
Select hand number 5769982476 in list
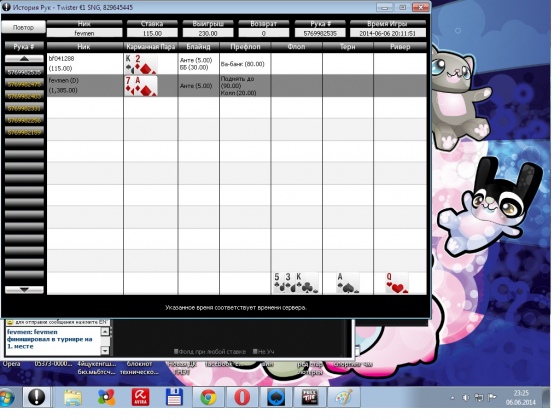click(24, 84)
